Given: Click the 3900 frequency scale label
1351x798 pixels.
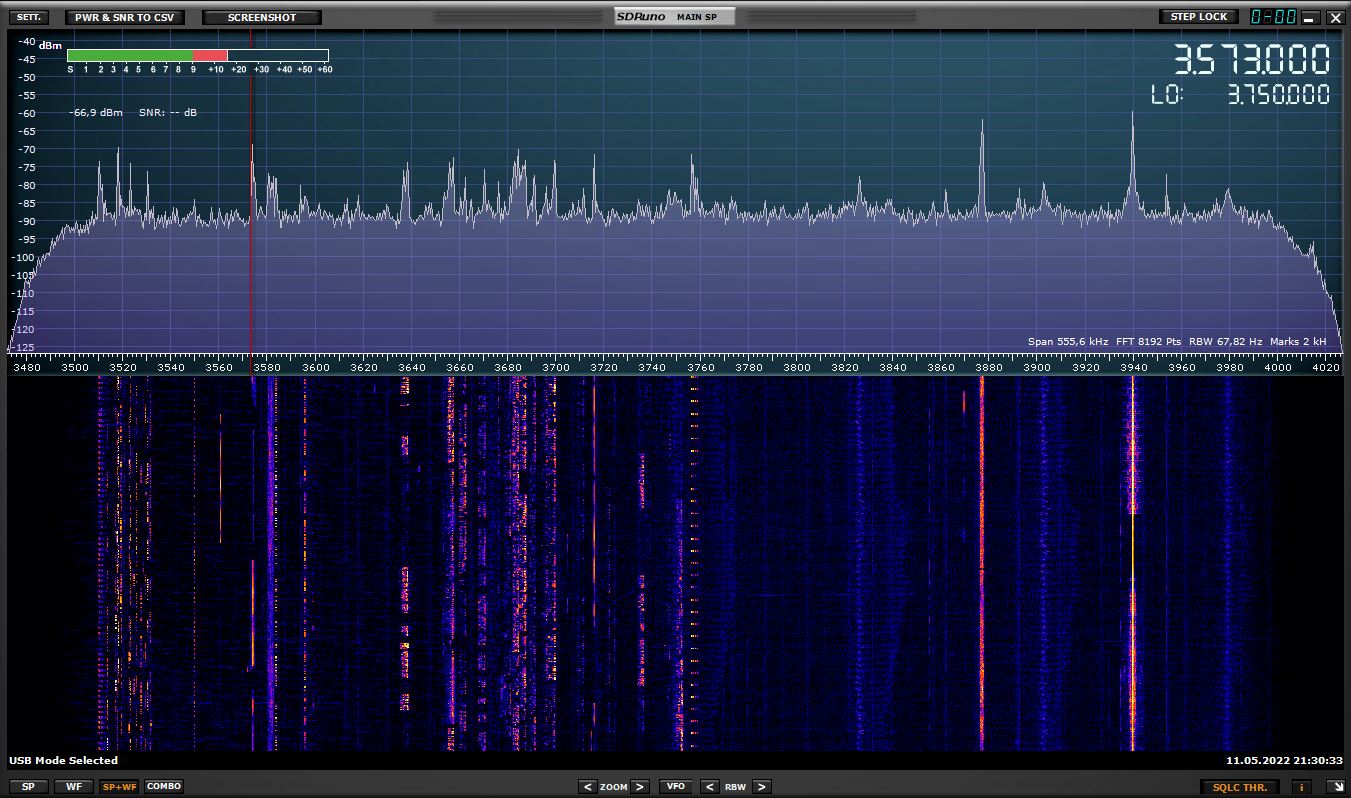Looking at the screenshot, I should pos(1038,367).
